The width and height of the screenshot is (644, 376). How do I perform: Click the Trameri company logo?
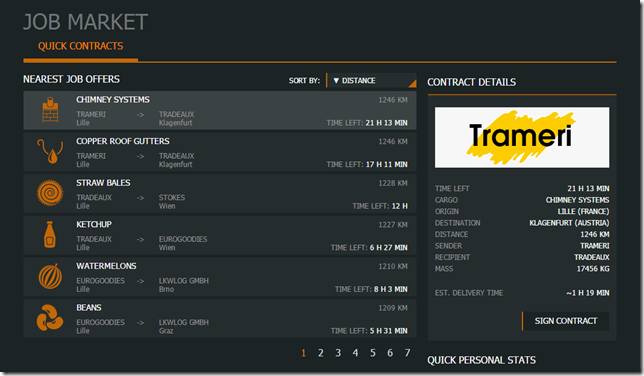pyautogui.click(x=522, y=137)
